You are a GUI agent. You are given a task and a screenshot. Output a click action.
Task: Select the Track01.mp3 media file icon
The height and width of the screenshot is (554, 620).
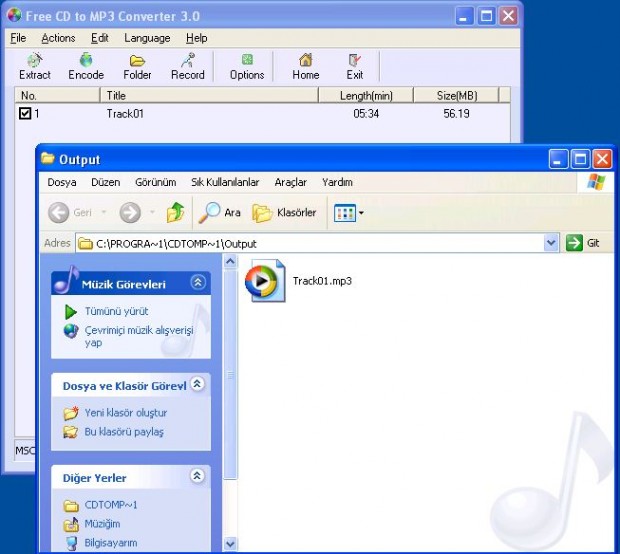(265, 281)
